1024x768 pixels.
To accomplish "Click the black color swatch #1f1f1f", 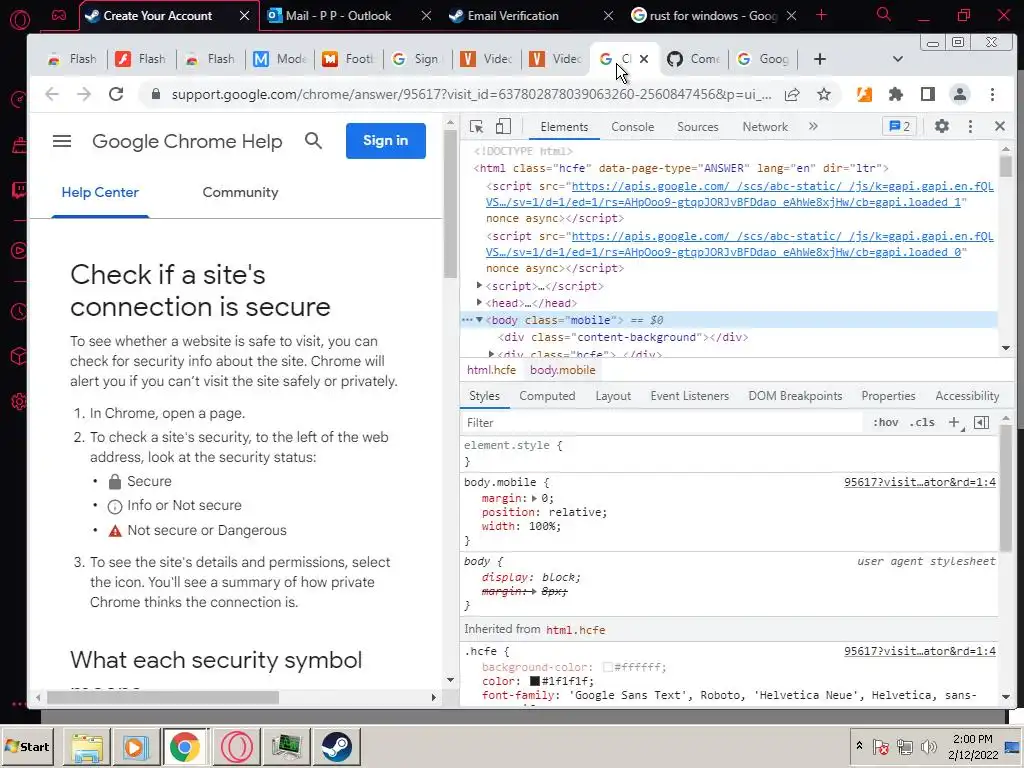I will pos(535,681).
